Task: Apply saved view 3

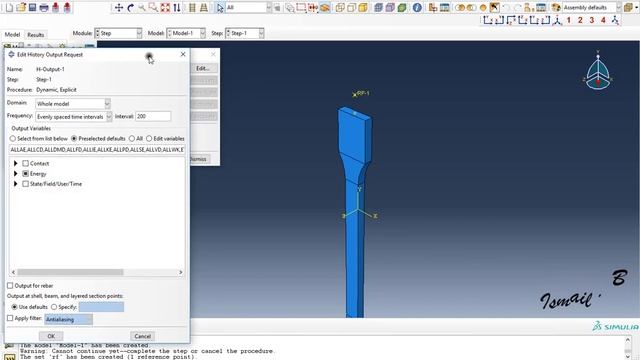Action: [x=591, y=20]
